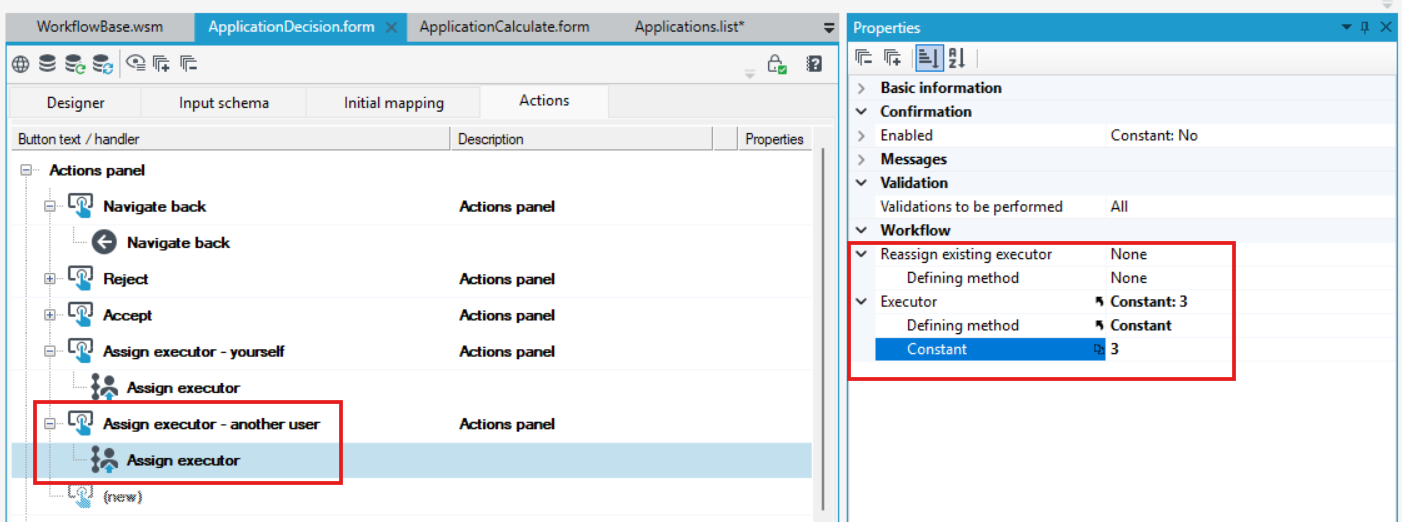Collapse Assign executor - yourself node
1402x522 pixels.
[x=50, y=351]
